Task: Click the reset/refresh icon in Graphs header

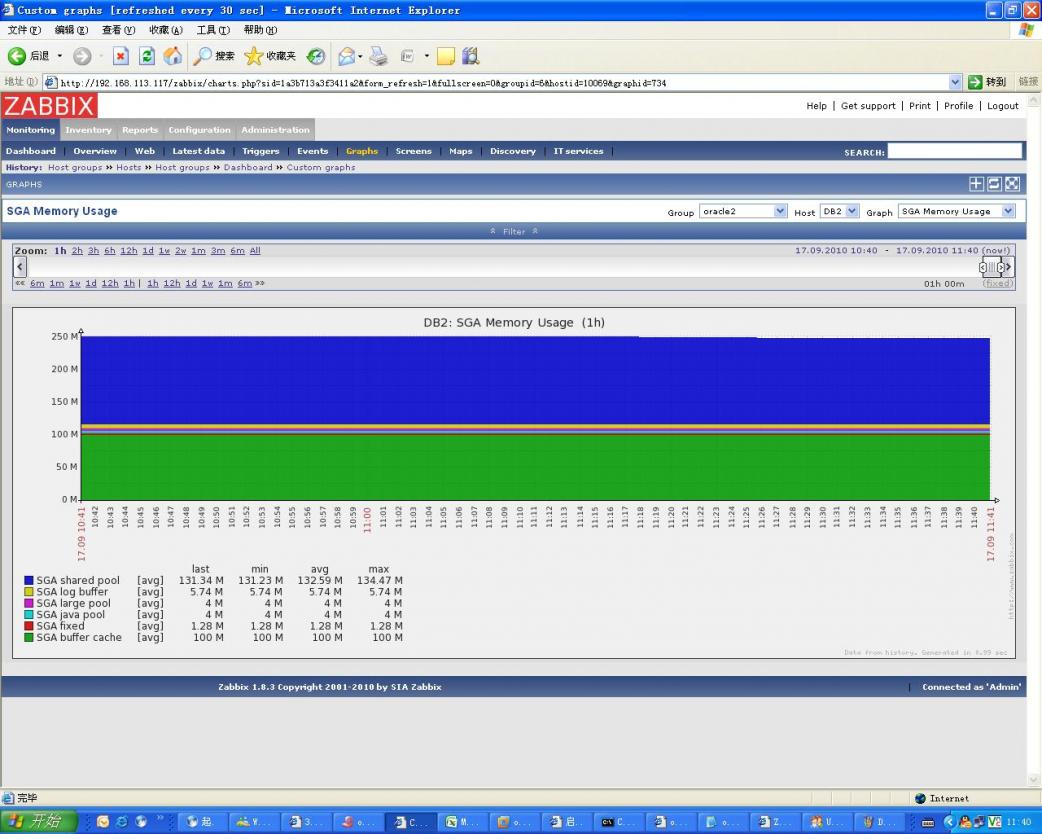Action: 994,184
